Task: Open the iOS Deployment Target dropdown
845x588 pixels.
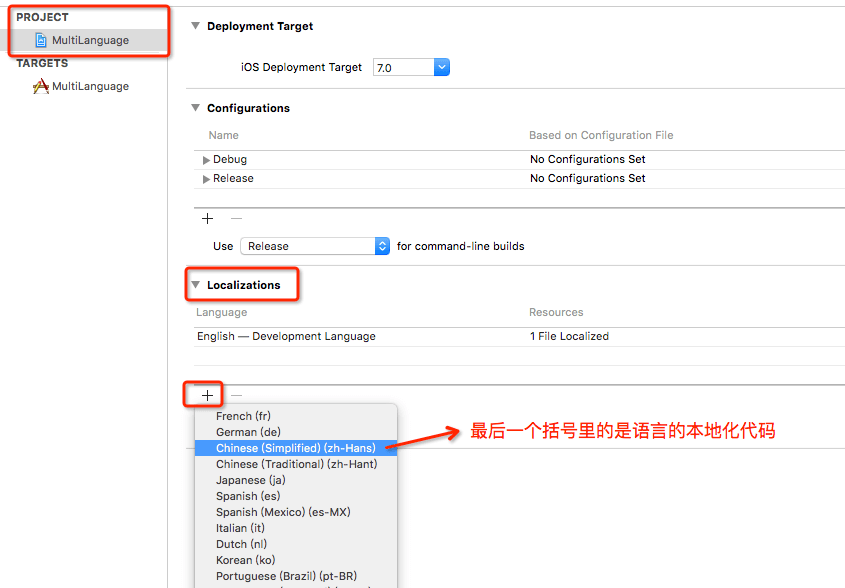Action: [441, 67]
